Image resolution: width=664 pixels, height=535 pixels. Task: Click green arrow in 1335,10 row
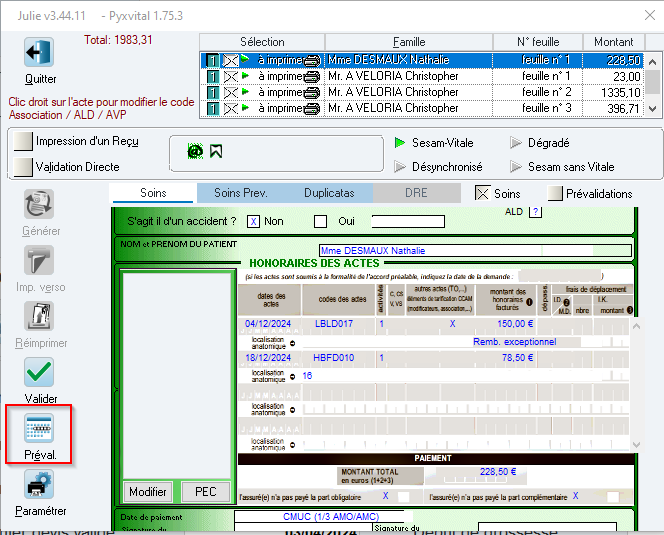click(245, 91)
